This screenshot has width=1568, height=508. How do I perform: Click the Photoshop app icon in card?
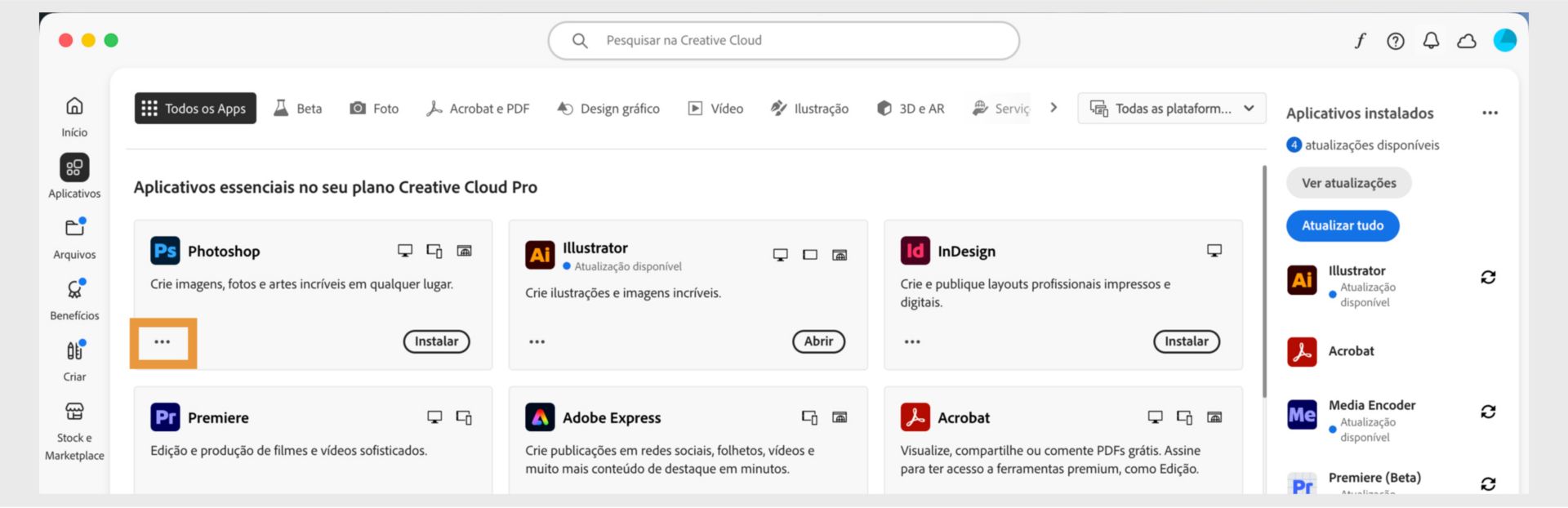pyautogui.click(x=165, y=251)
